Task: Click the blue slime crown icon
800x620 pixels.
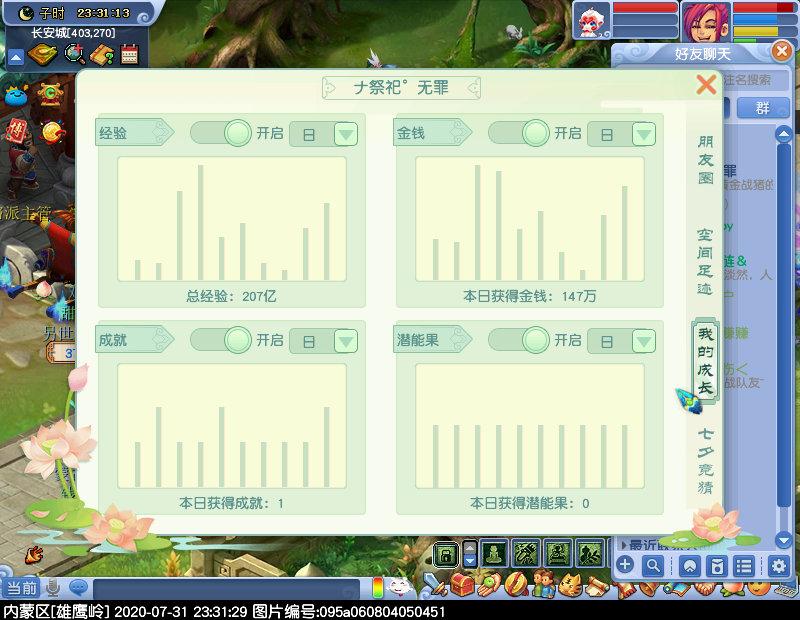Action: click(16, 95)
